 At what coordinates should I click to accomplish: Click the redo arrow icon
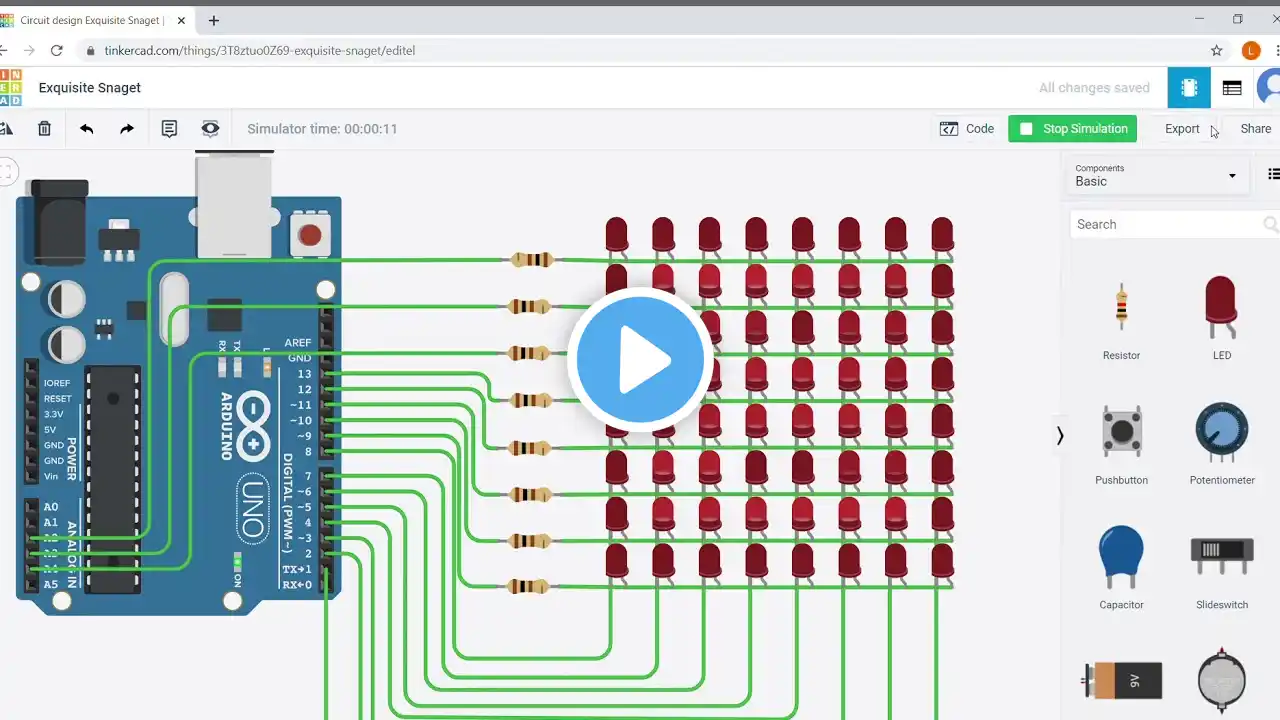point(127,129)
